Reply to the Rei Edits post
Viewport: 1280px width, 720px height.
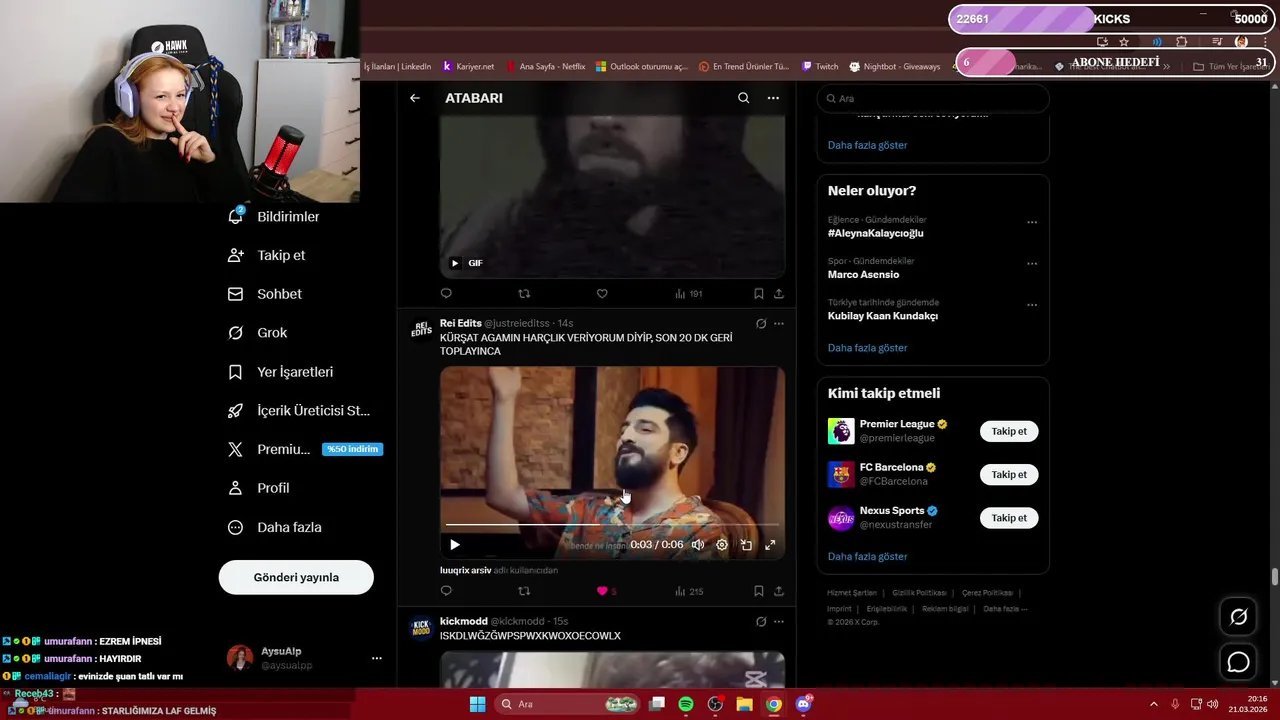point(446,591)
